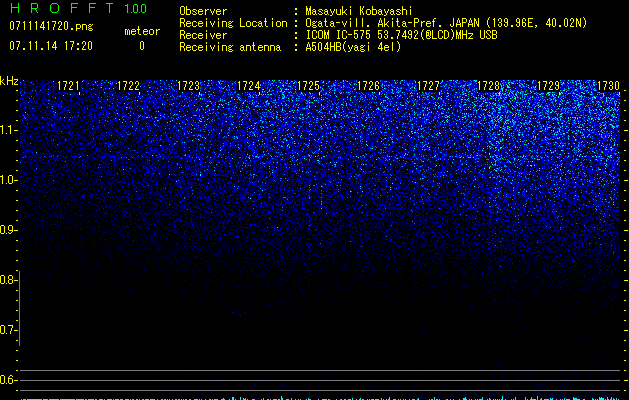The height and width of the screenshot is (400, 629).
Task: Click the 0.7 kHz axis label
Action: pos(7,330)
